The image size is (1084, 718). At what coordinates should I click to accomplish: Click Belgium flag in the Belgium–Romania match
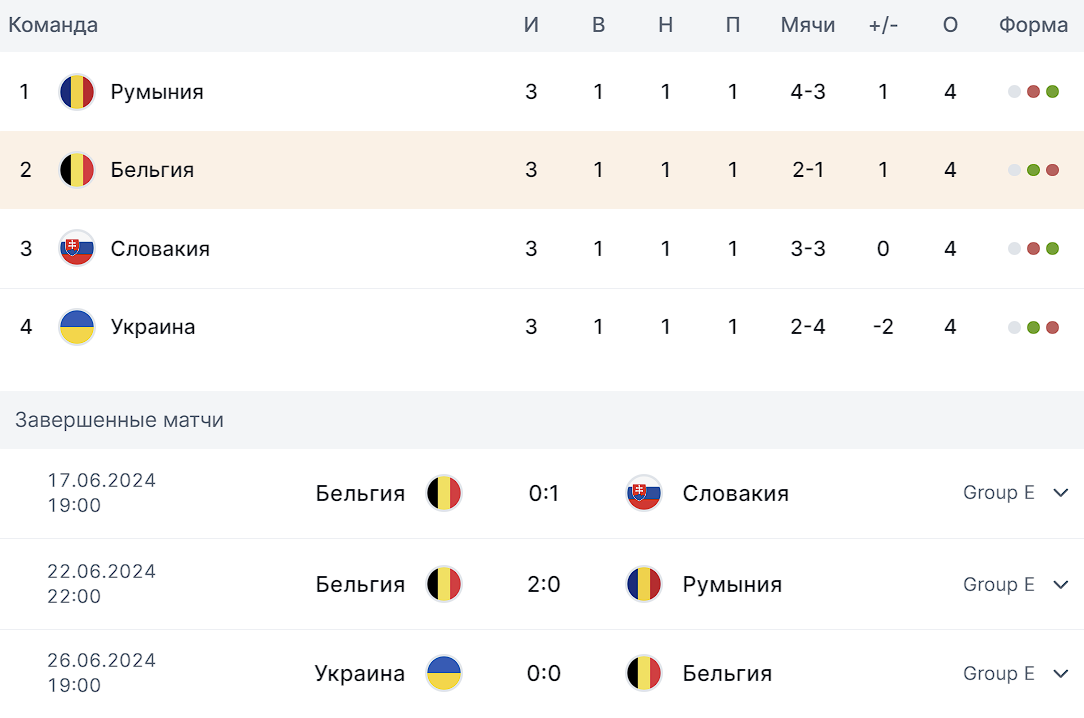point(444,584)
